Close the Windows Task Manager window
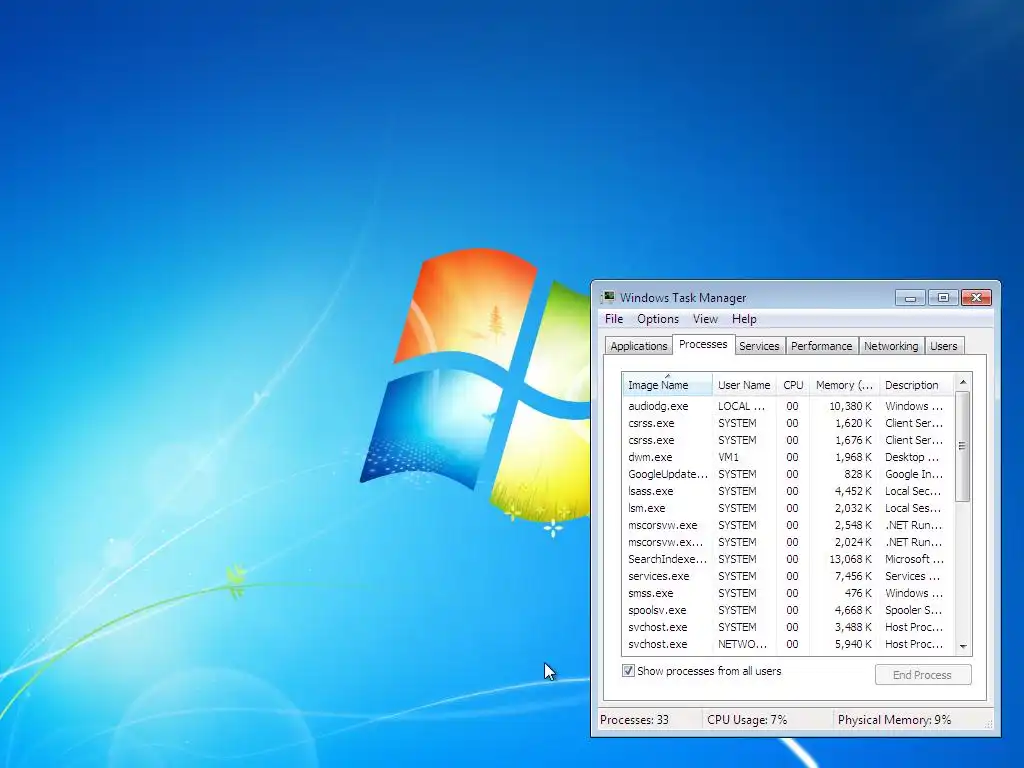Screen dimensions: 1024x768 click(976, 298)
